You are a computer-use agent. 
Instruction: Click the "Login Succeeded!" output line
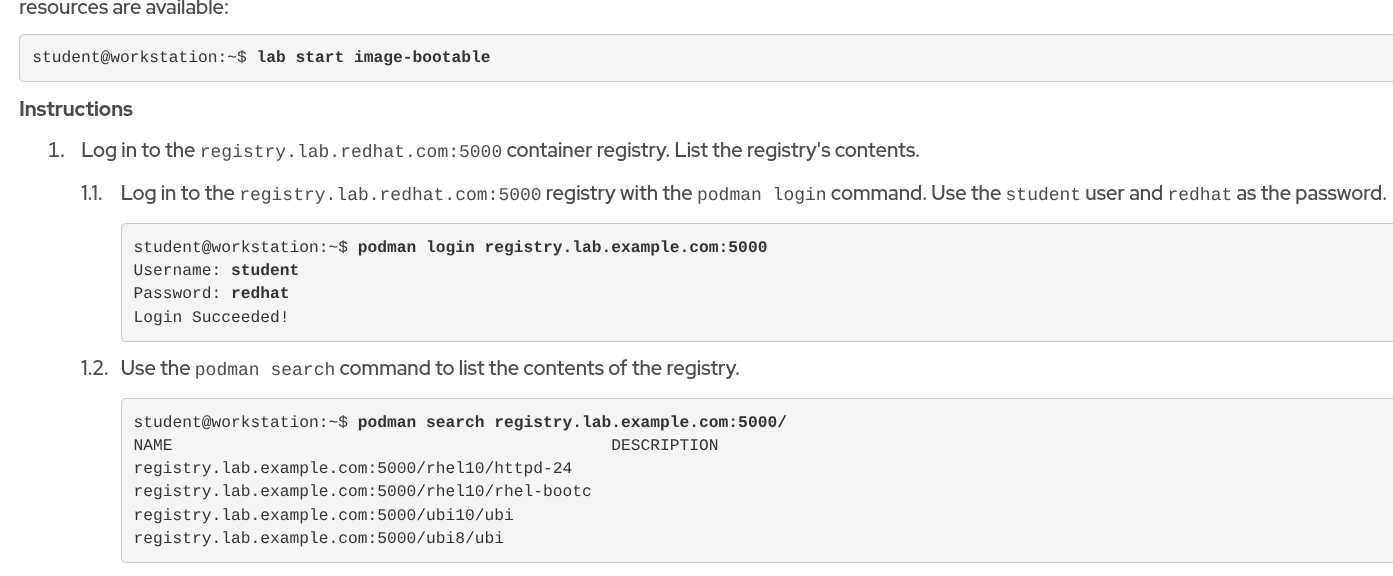211,317
